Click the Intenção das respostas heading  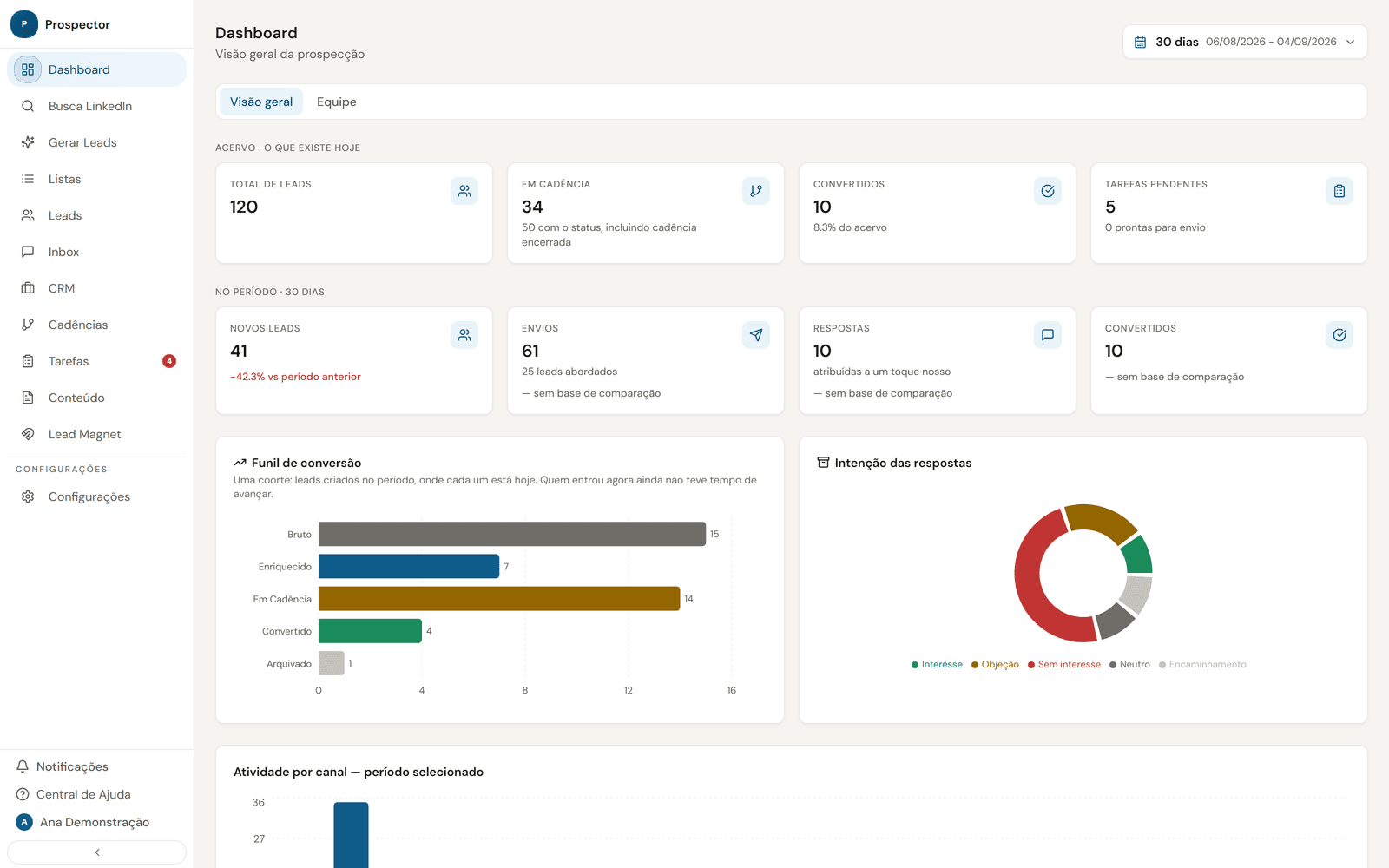pyautogui.click(x=903, y=463)
